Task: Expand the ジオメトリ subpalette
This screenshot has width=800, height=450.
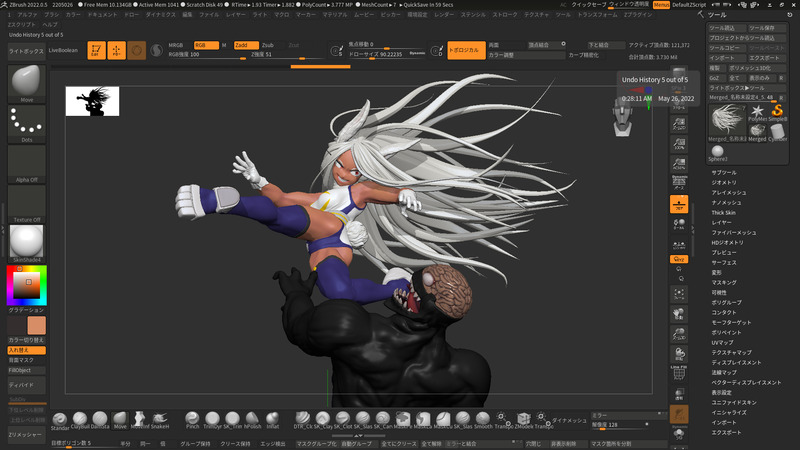Action: click(x=724, y=183)
